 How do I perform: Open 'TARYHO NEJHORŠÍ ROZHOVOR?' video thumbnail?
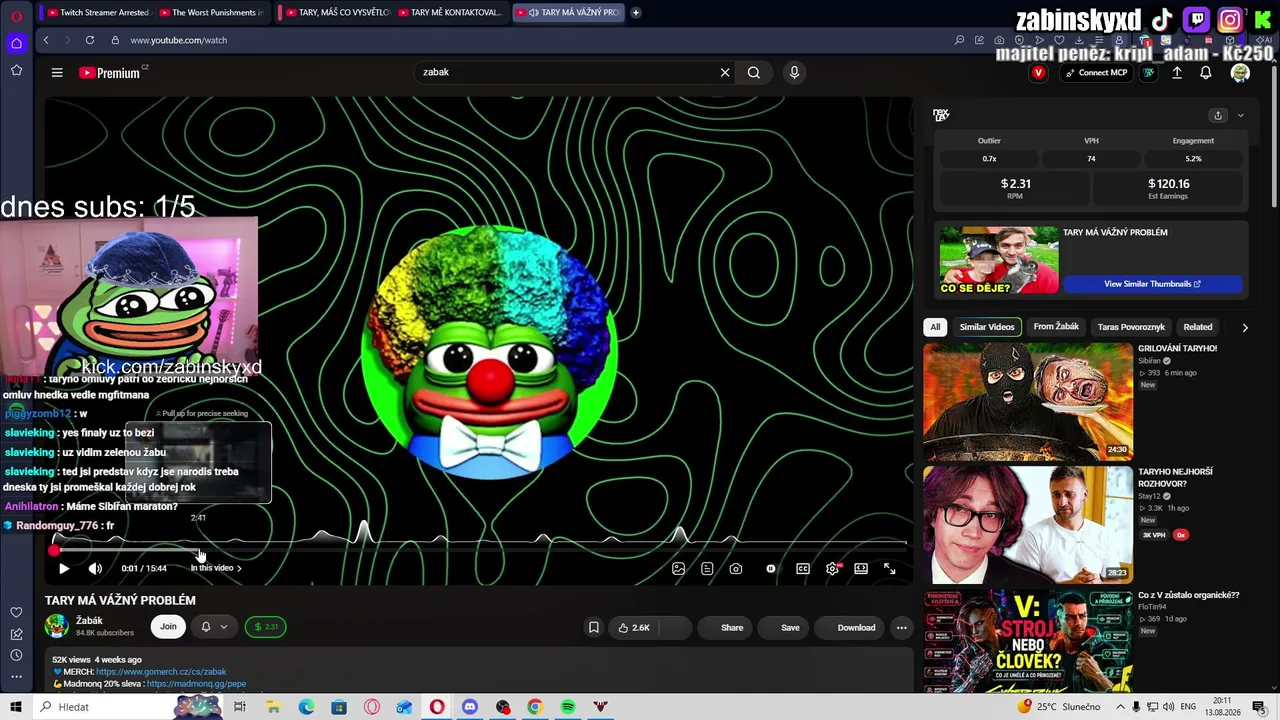[x=1028, y=525]
